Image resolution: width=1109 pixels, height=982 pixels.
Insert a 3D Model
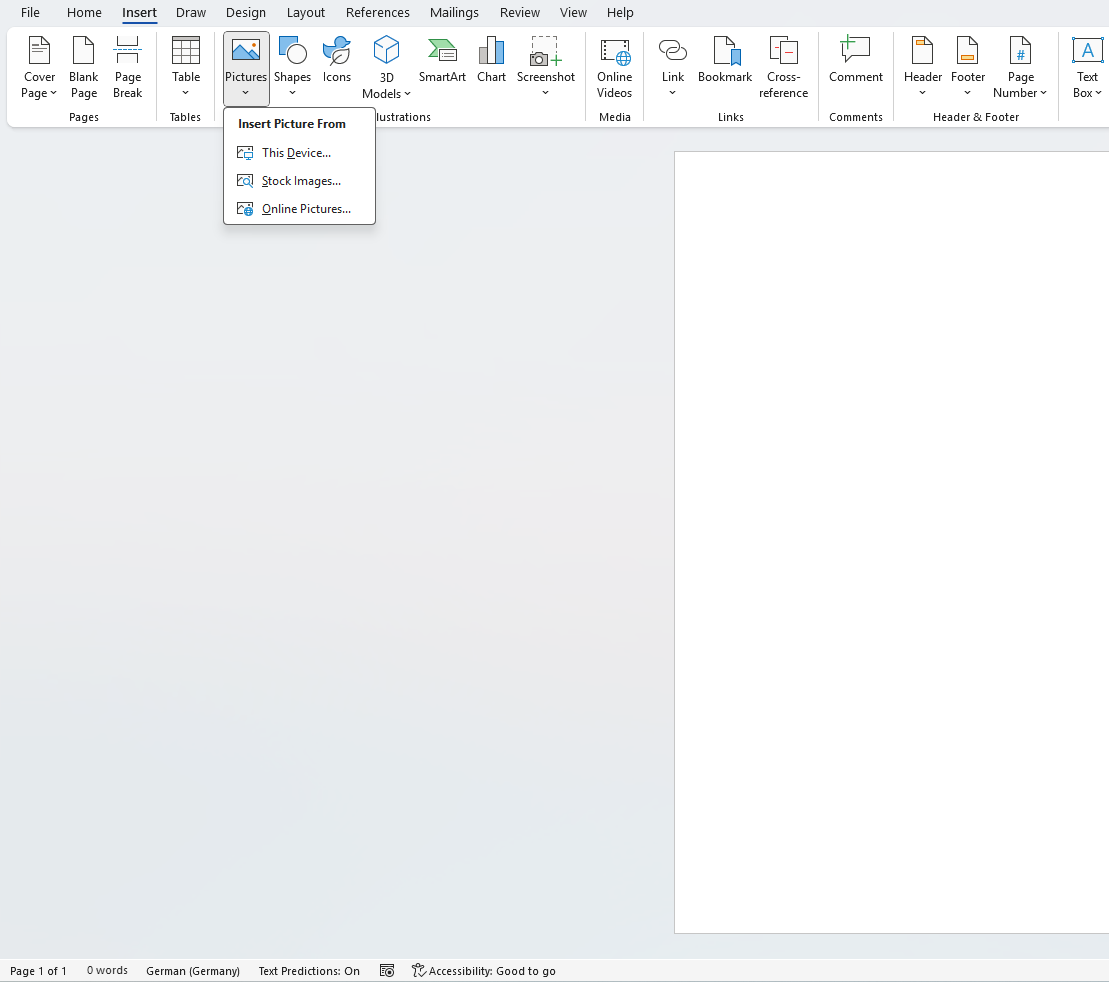(386, 68)
